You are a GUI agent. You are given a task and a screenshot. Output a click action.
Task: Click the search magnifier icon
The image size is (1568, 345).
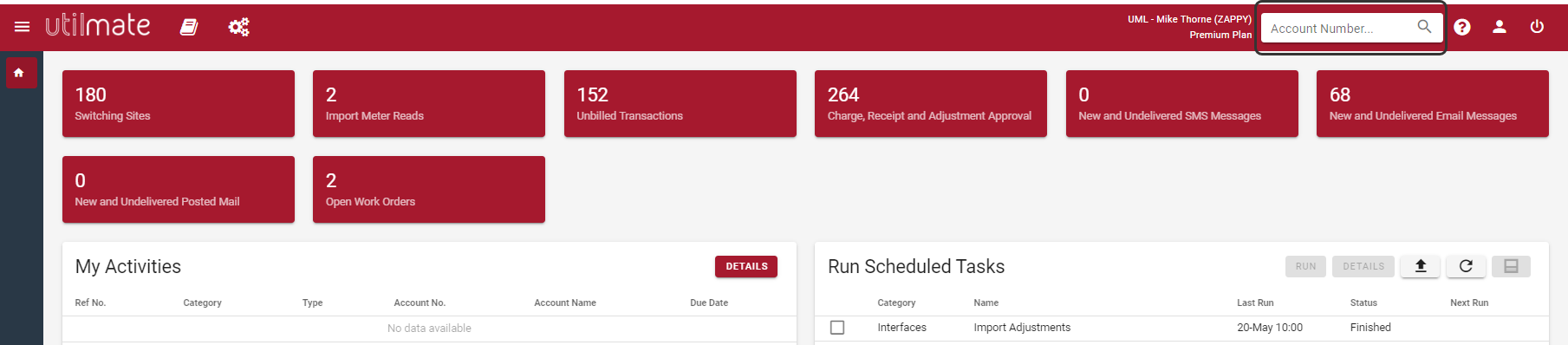point(1424,27)
